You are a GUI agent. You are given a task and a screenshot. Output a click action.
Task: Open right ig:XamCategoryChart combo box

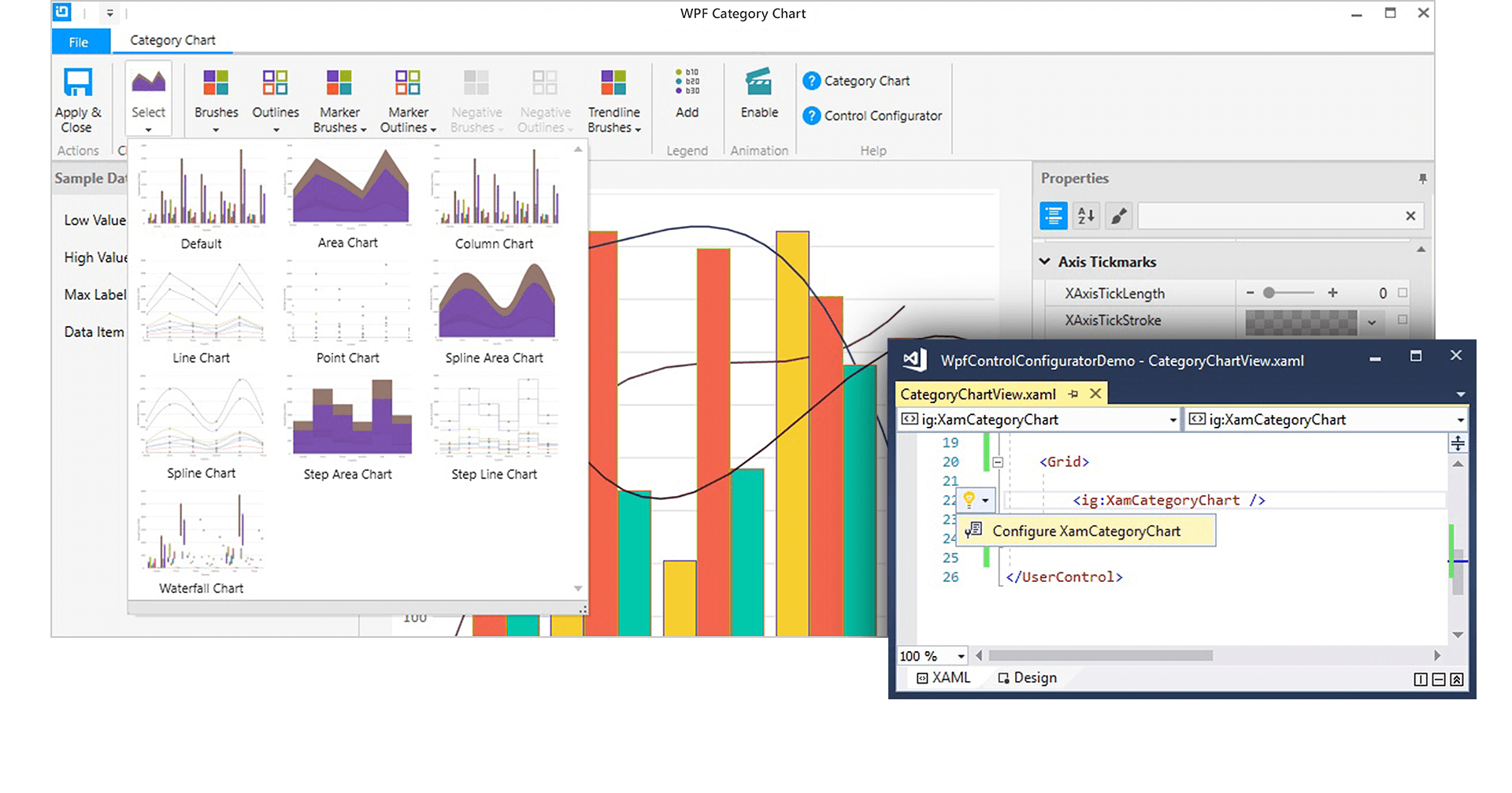(1326, 420)
